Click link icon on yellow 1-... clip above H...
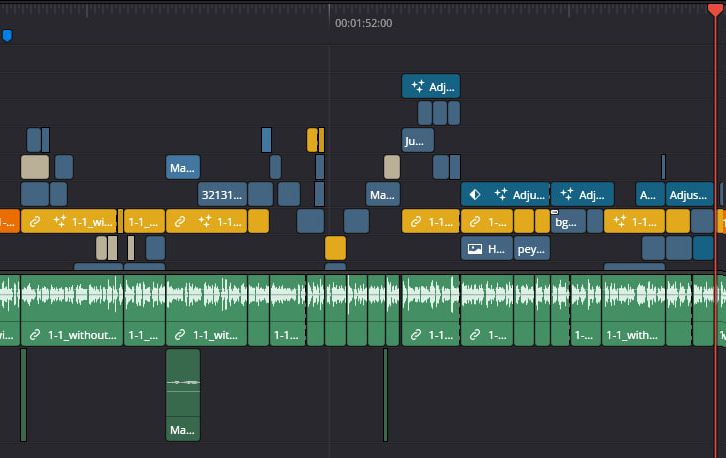 coord(475,222)
